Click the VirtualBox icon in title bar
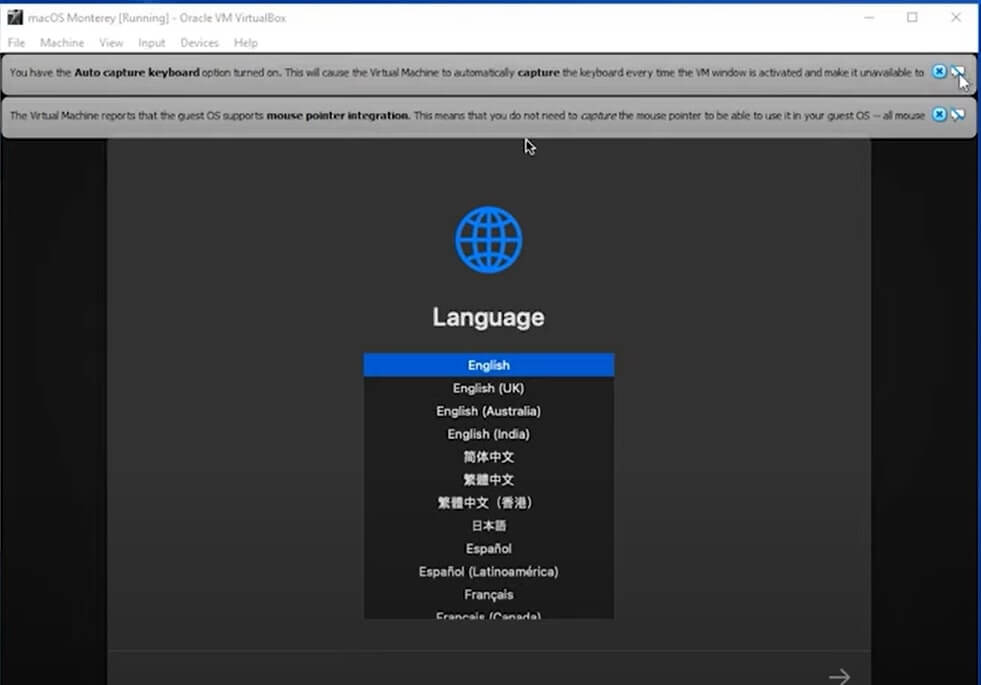The image size is (981, 685). pos(15,18)
